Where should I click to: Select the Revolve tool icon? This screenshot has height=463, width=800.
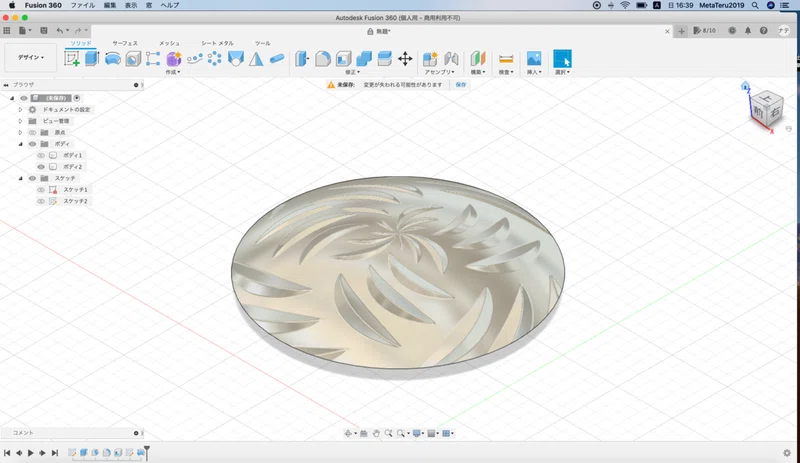[113, 59]
